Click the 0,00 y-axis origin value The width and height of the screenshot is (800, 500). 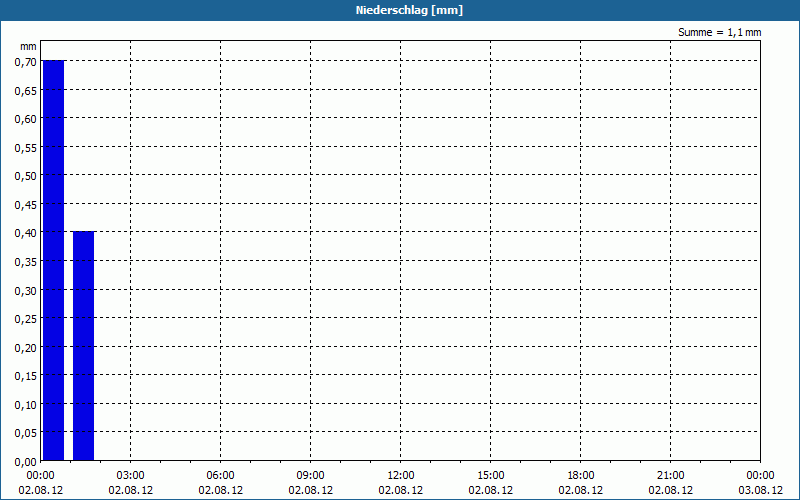point(26,462)
